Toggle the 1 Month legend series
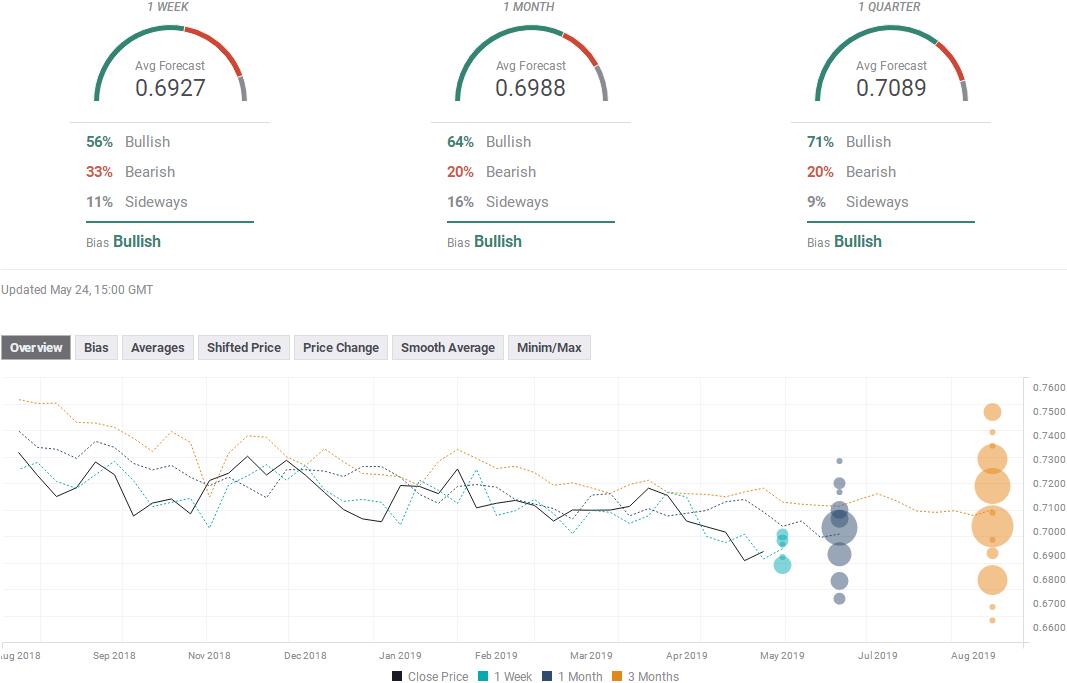The image size is (1067, 683). point(576,676)
